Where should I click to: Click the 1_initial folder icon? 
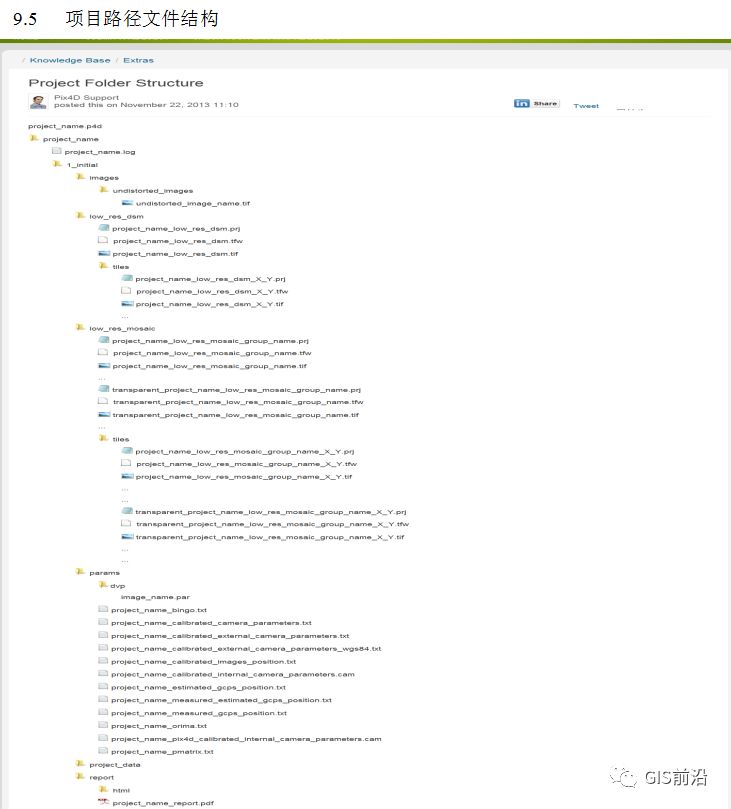point(57,164)
